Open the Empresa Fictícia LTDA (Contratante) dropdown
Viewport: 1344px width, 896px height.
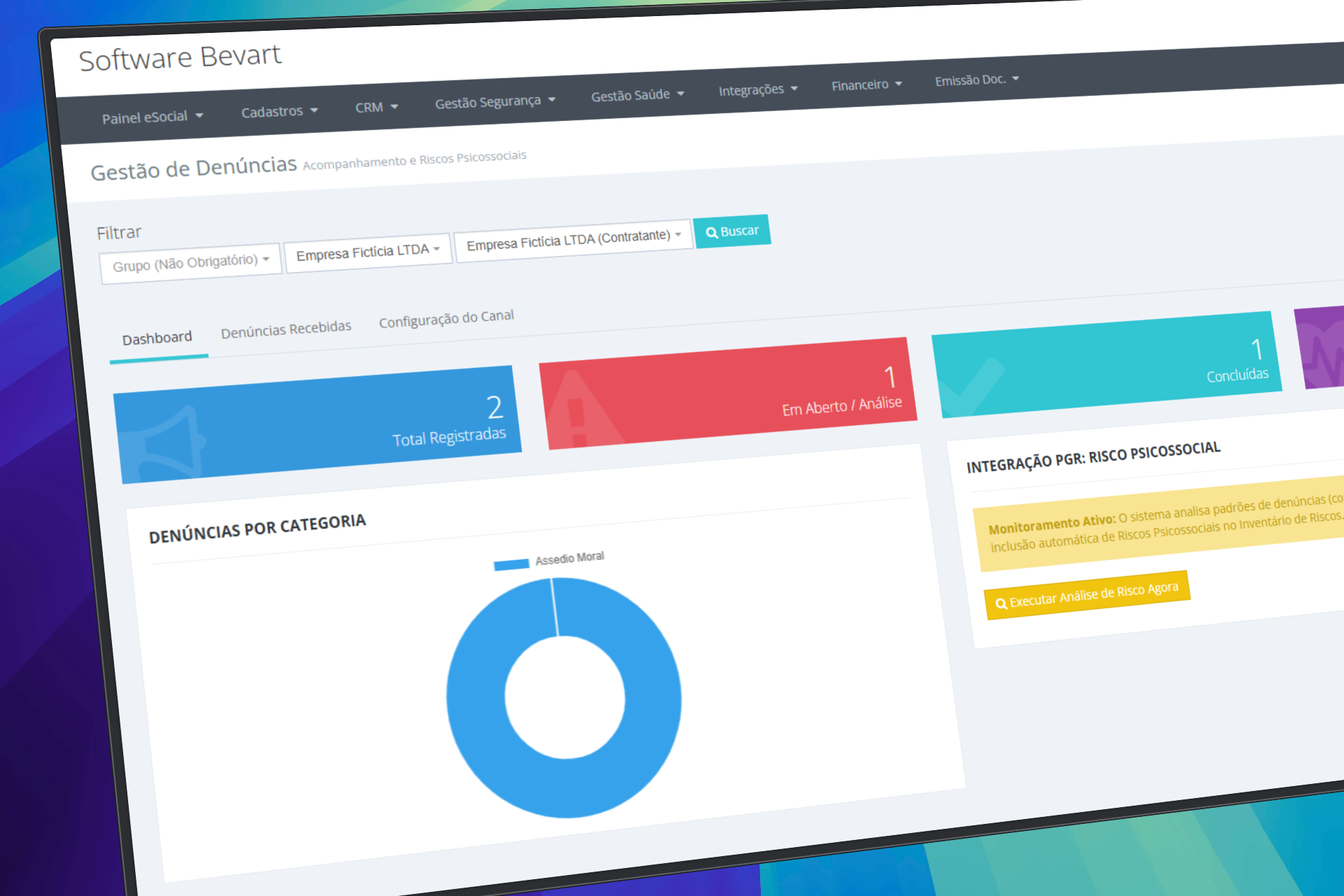573,240
